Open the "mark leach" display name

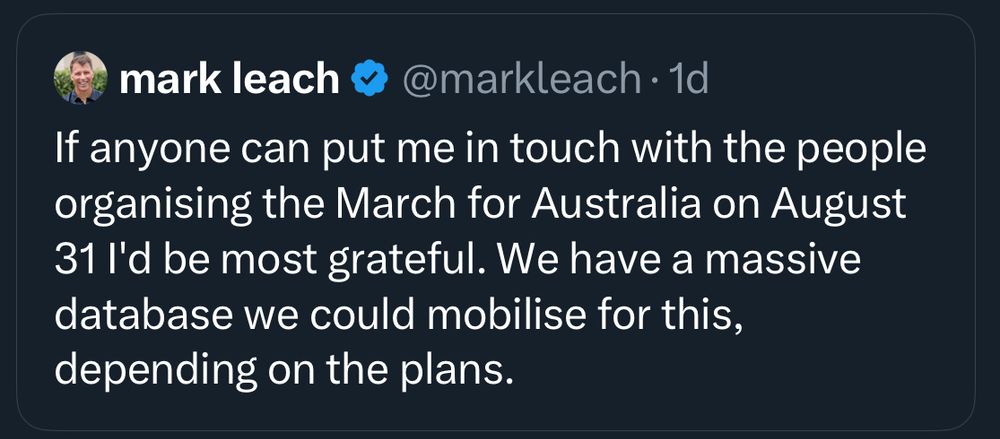tap(229, 78)
